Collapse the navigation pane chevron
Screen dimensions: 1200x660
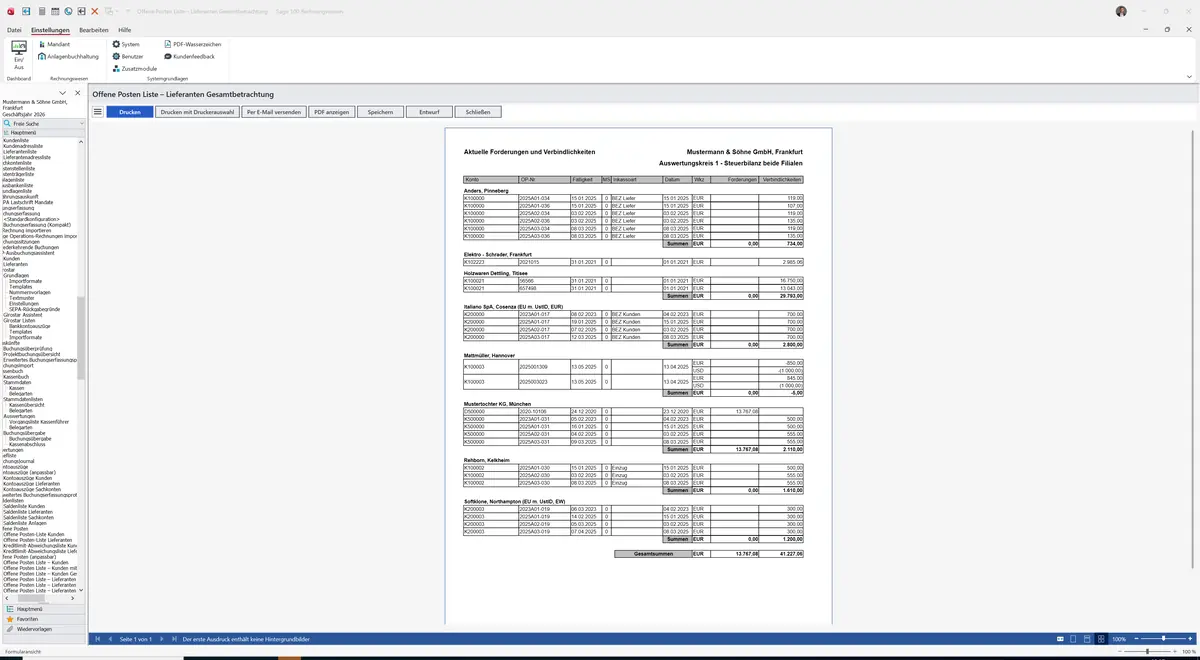click(x=64, y=93)
